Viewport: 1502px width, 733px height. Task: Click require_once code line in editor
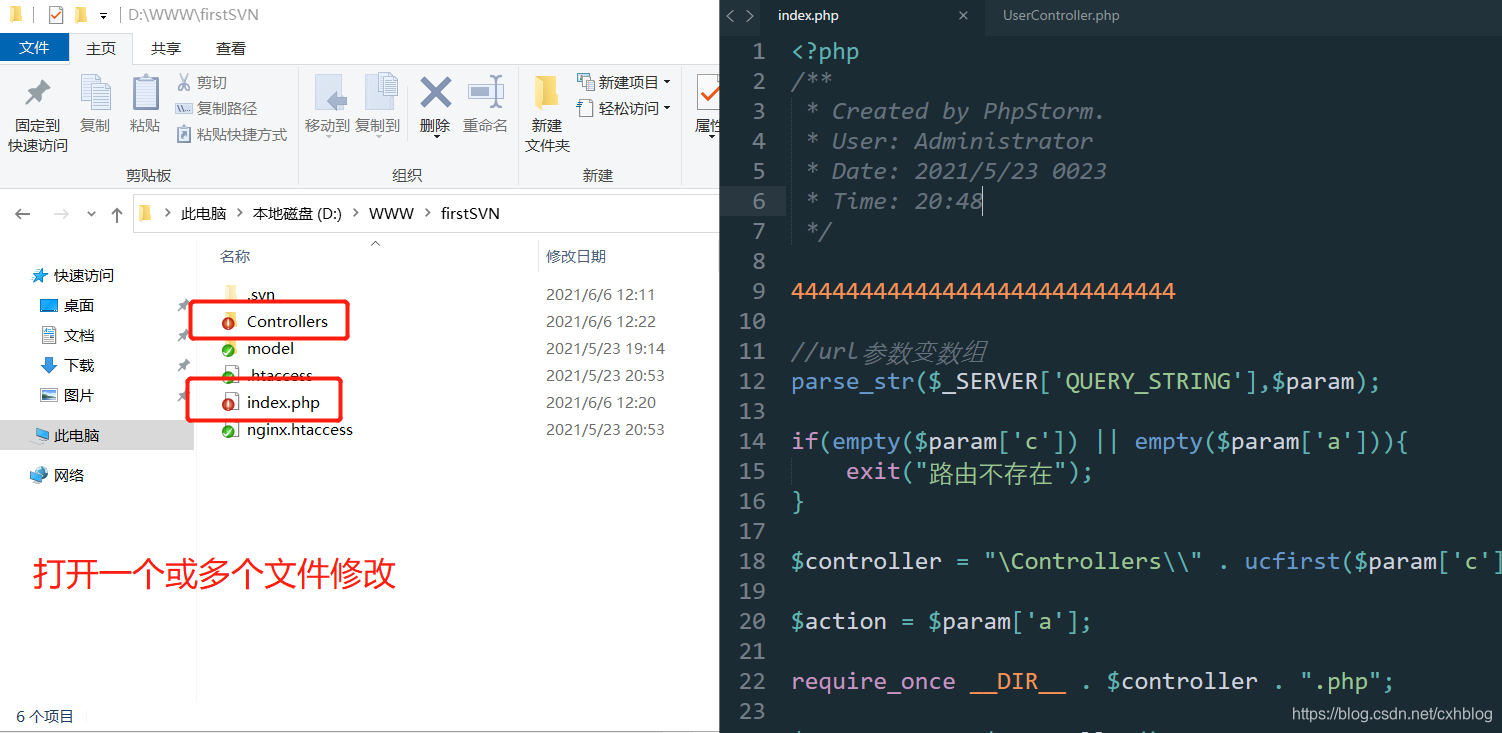pyautogui.click(x=1092, y=682)
